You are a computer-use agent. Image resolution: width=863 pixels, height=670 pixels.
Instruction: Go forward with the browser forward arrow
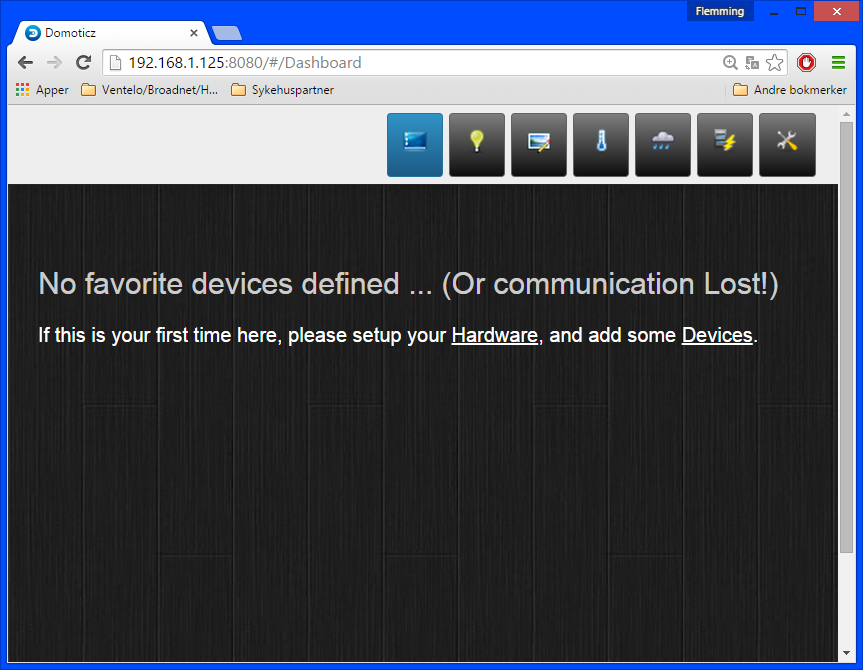(x=54, y=63)
